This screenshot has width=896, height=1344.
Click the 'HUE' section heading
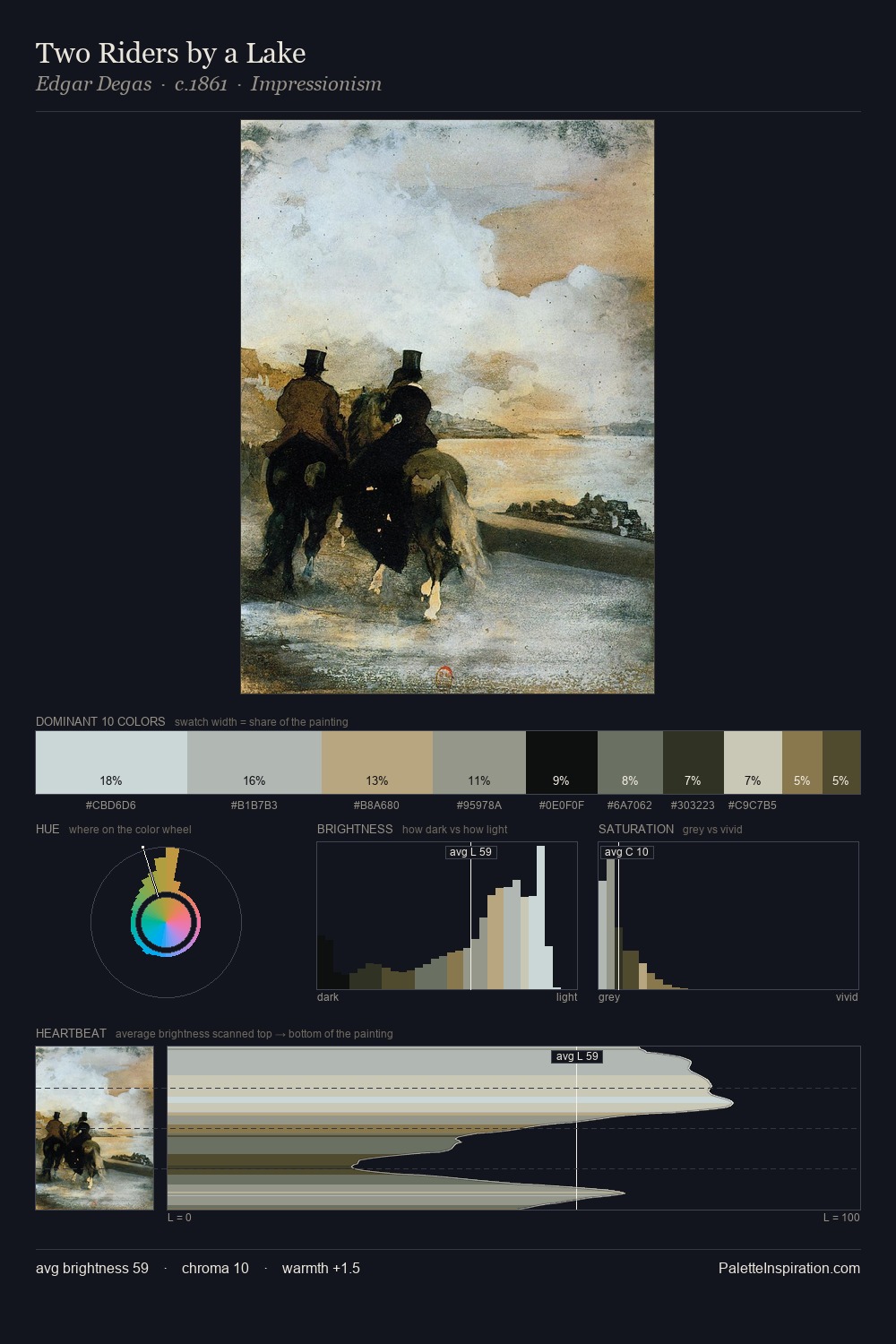click(47, 829)
